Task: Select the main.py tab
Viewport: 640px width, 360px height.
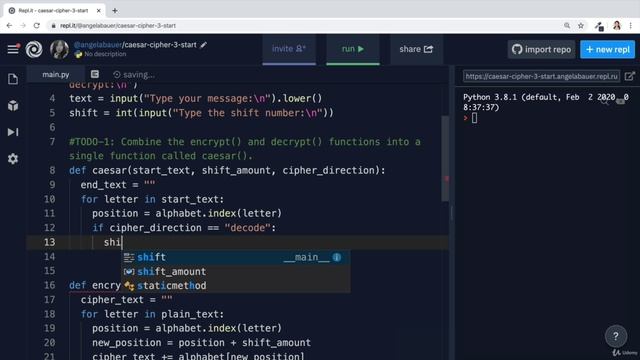Action: tap(56, 75)
